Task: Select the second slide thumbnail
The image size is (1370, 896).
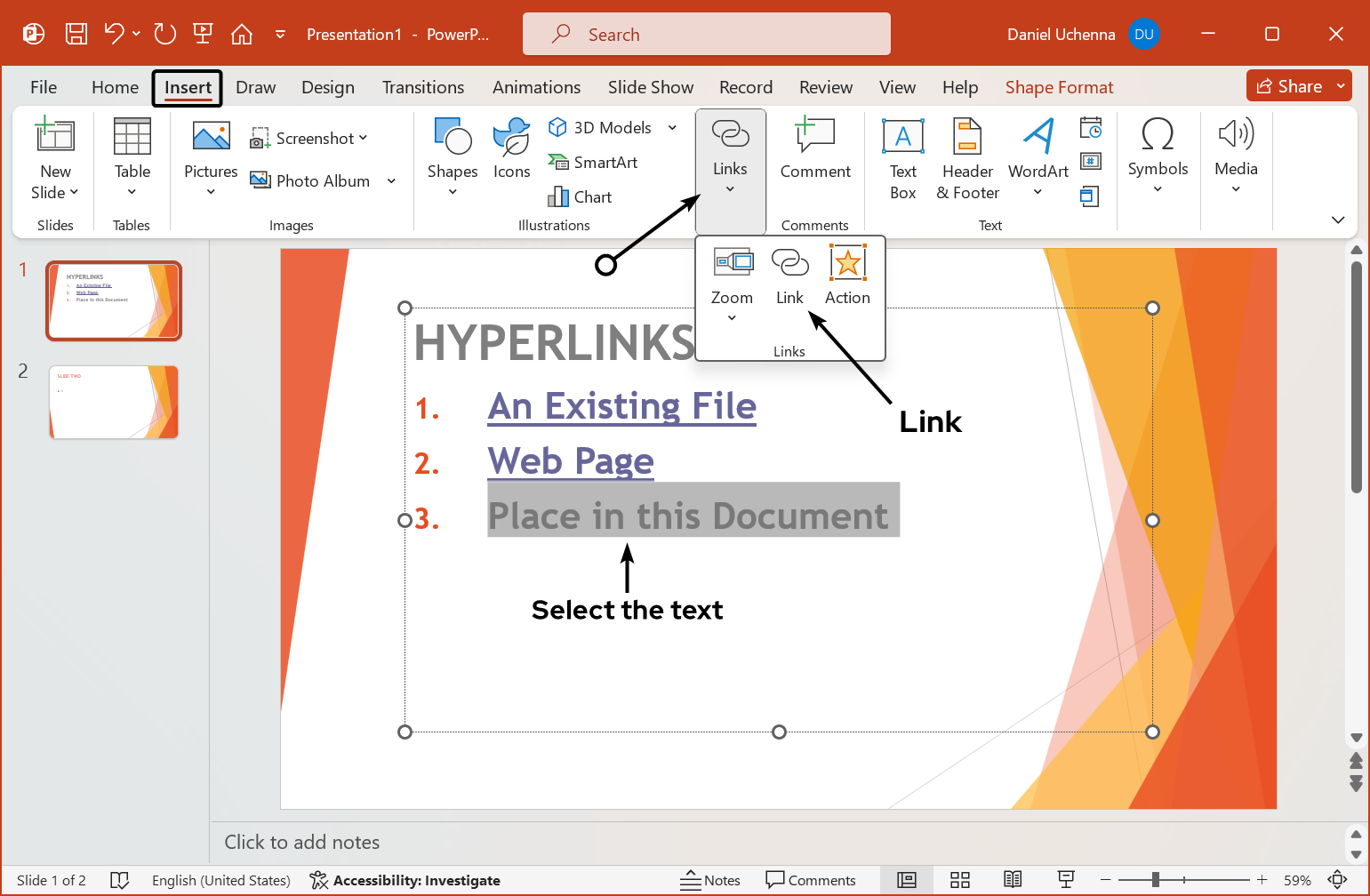Action: 113,402
